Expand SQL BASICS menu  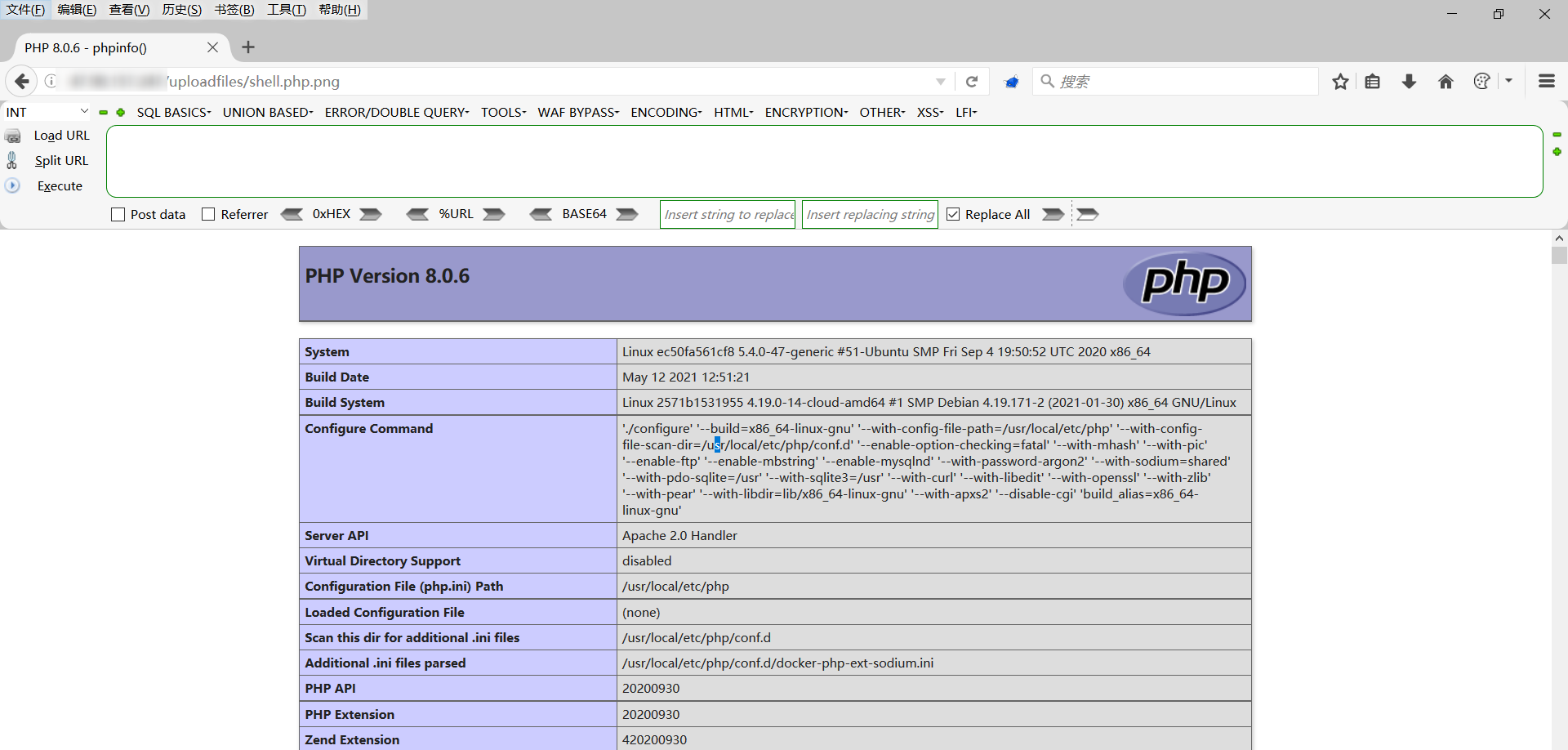click(x=174, y=112)
